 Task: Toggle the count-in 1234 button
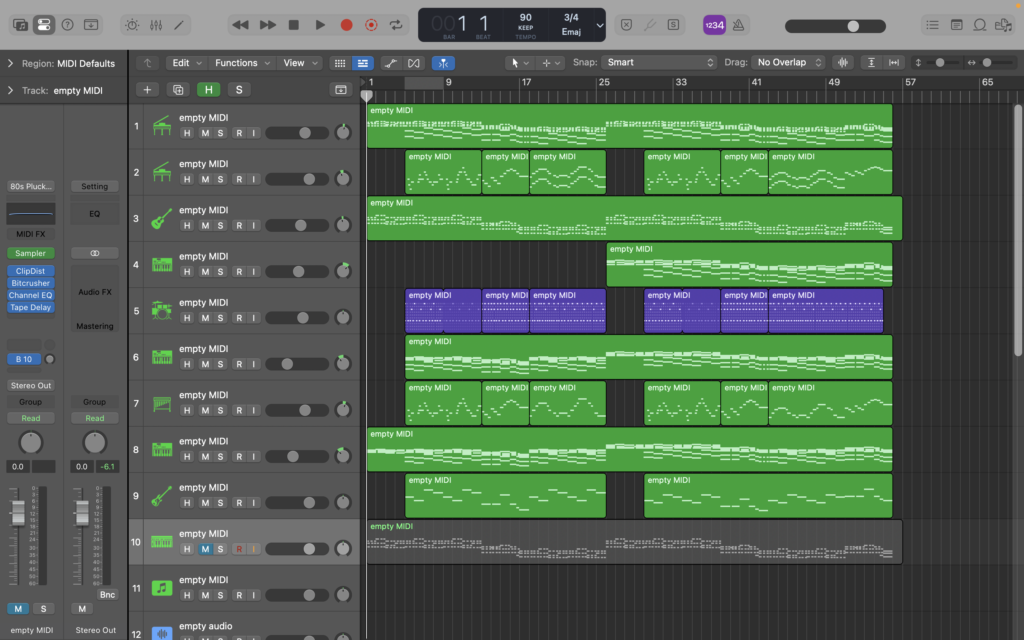point(714,24)
